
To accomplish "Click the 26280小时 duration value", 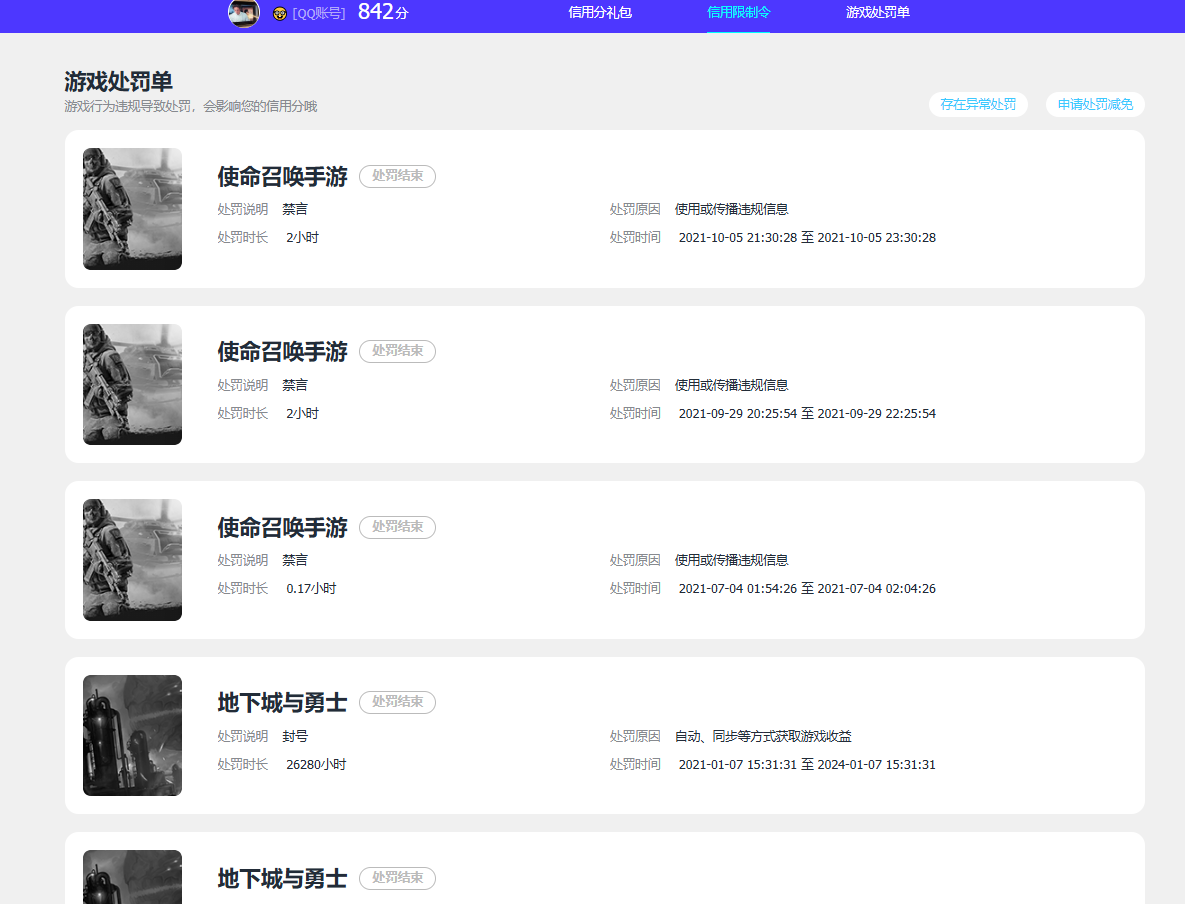I will [x=317, y=764].
